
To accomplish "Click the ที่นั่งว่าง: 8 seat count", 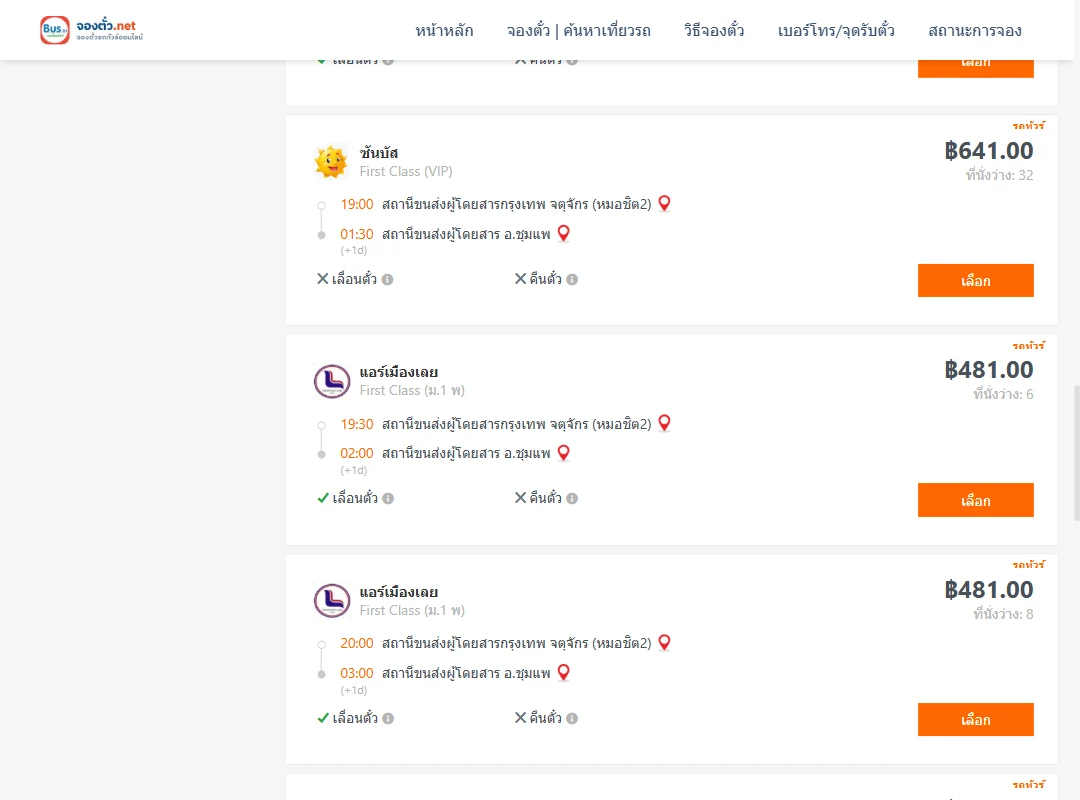I will (x=1003, y=614).
